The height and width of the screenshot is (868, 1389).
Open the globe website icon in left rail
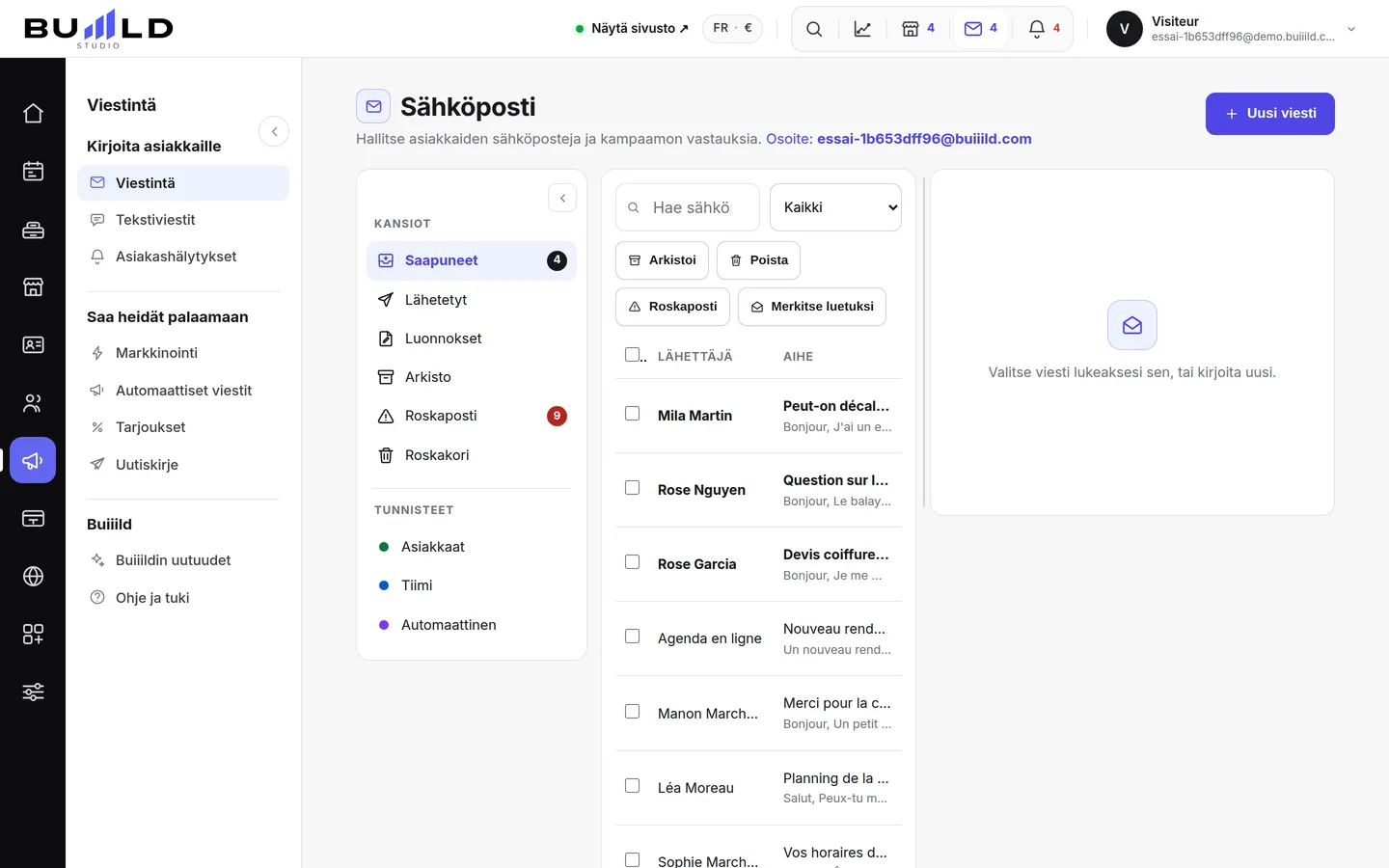(33, 577)
